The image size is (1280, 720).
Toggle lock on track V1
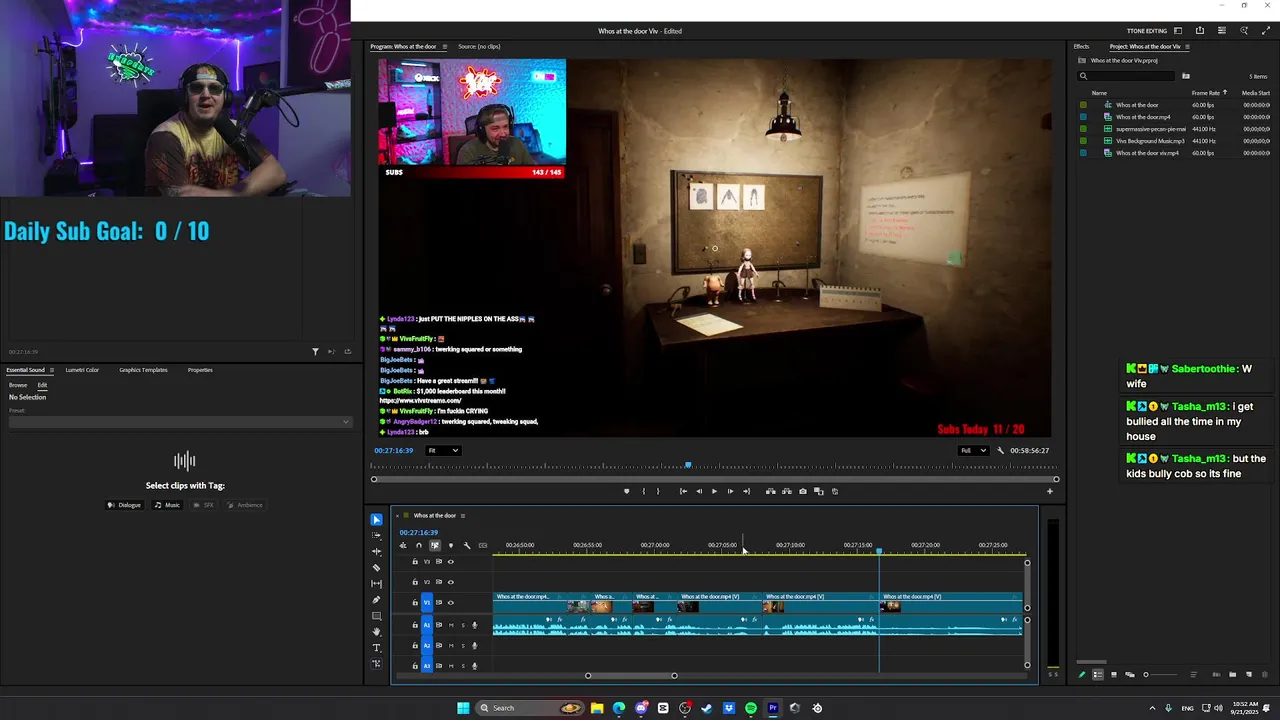pos(415,602)
